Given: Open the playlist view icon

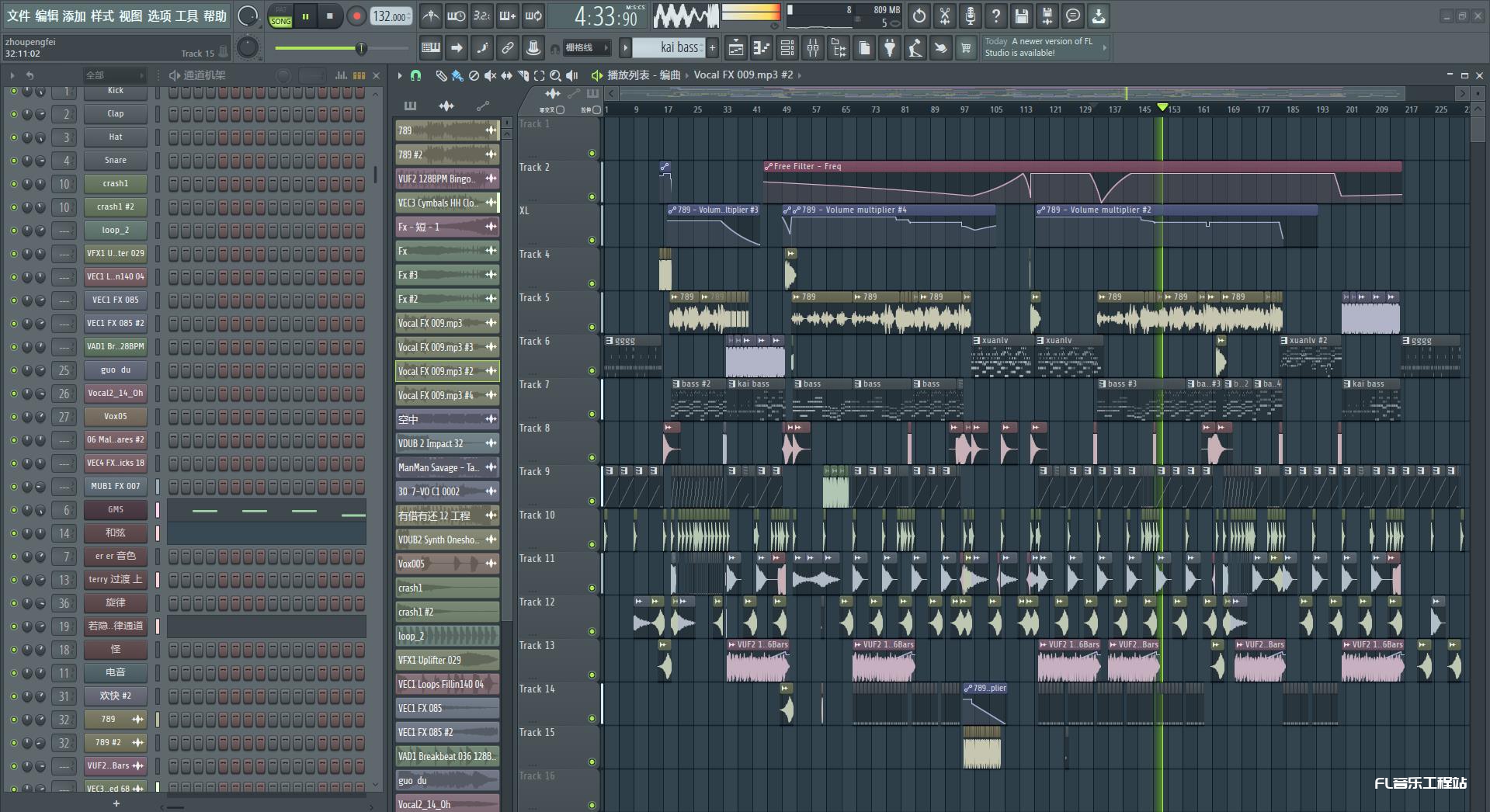Looking at the screenshot, I should coord(736,48).
